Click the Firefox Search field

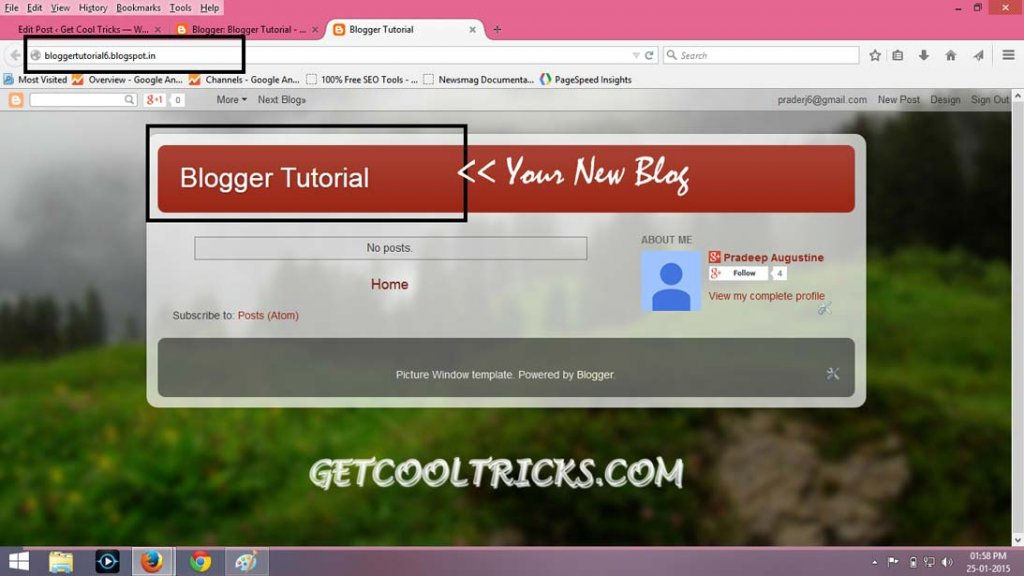click(x=761, y=56)
